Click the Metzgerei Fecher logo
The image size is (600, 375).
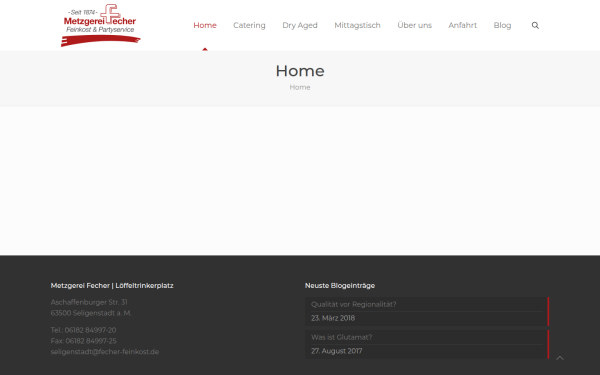(101, 25)
